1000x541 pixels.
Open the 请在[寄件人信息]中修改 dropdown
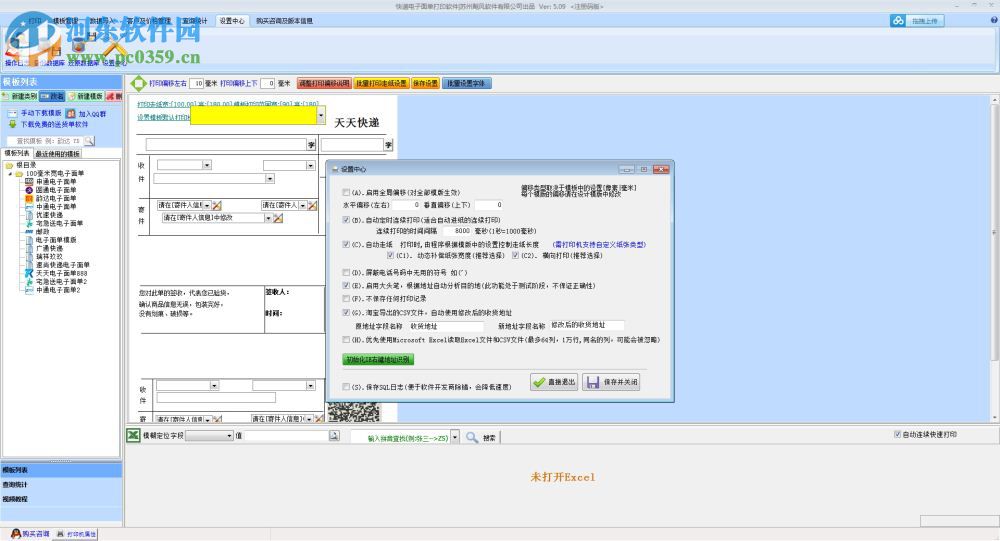point(268,218)
